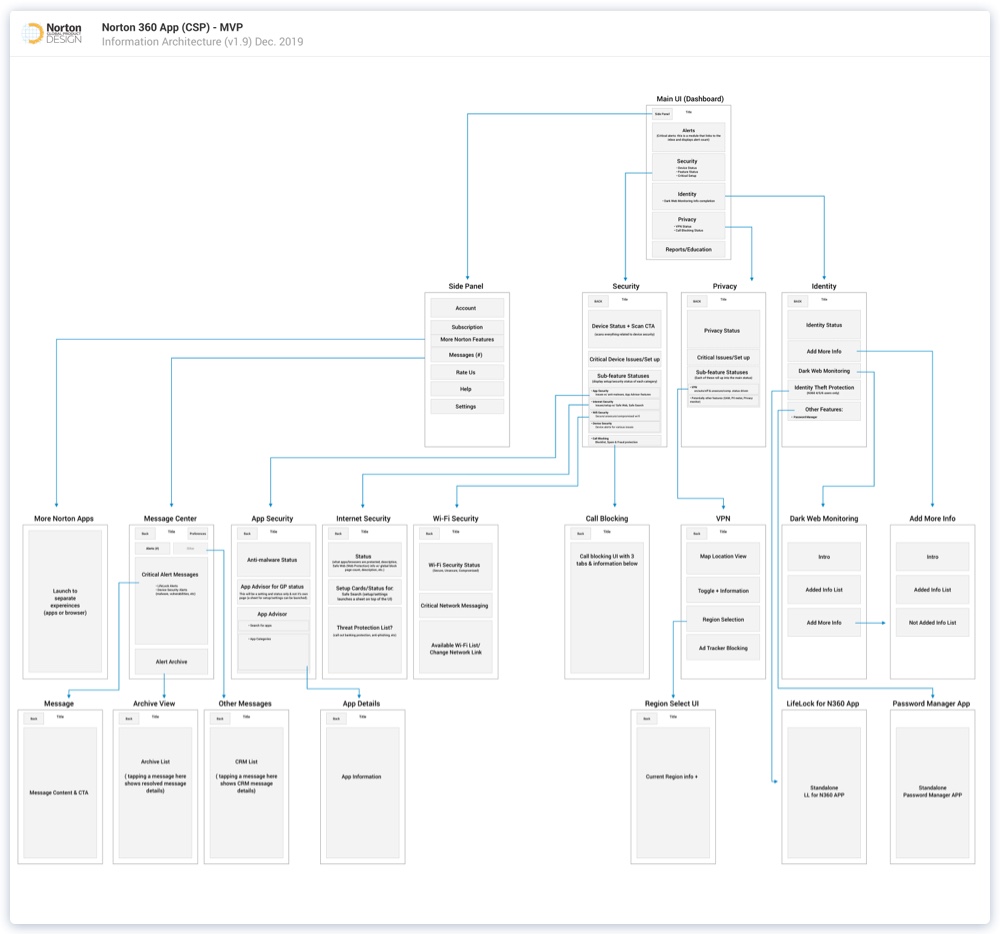Open Preferences in Message Center
The image size is (1000, 934).
198,533
